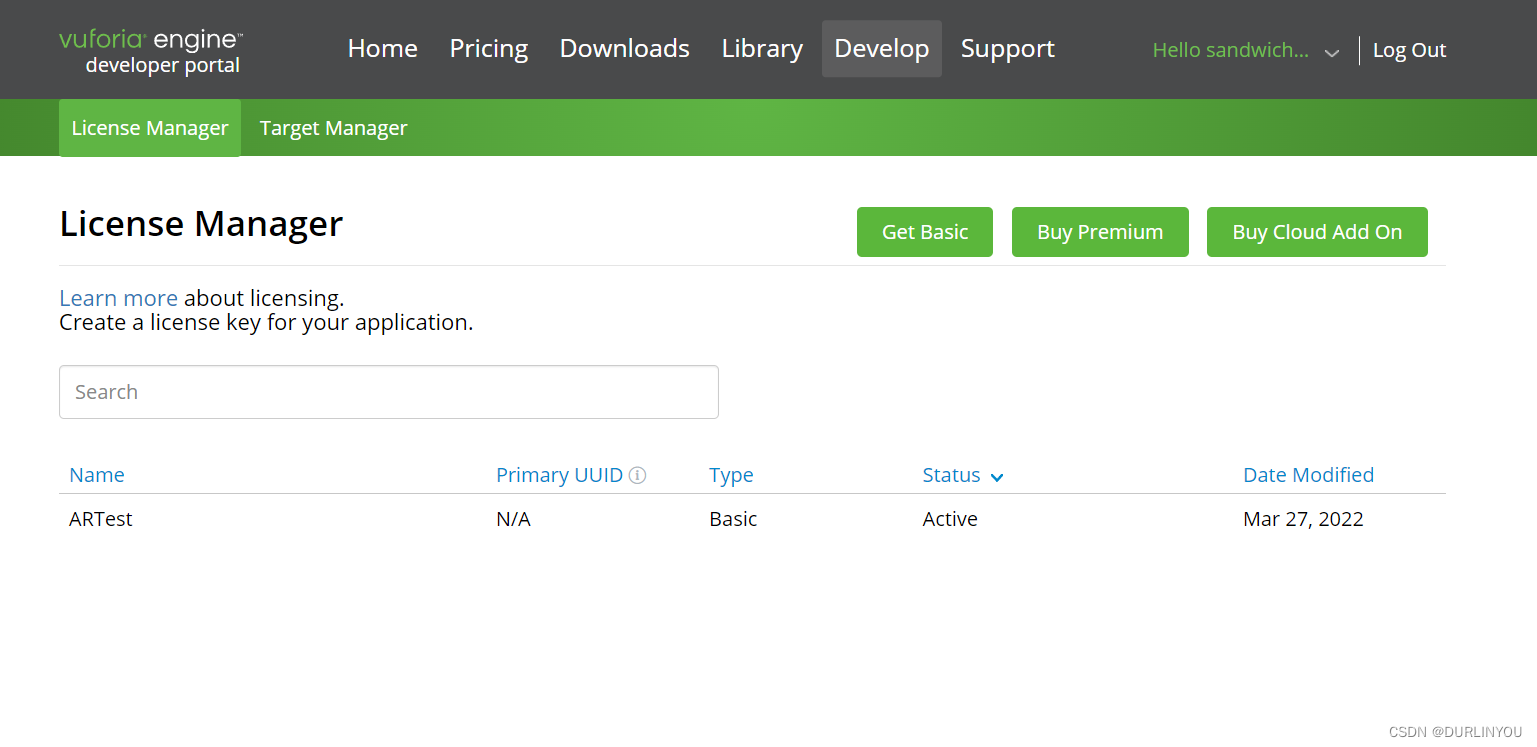1537x747 pixels.
Task: Sort licenses by Name column
Action: [97, 475]
